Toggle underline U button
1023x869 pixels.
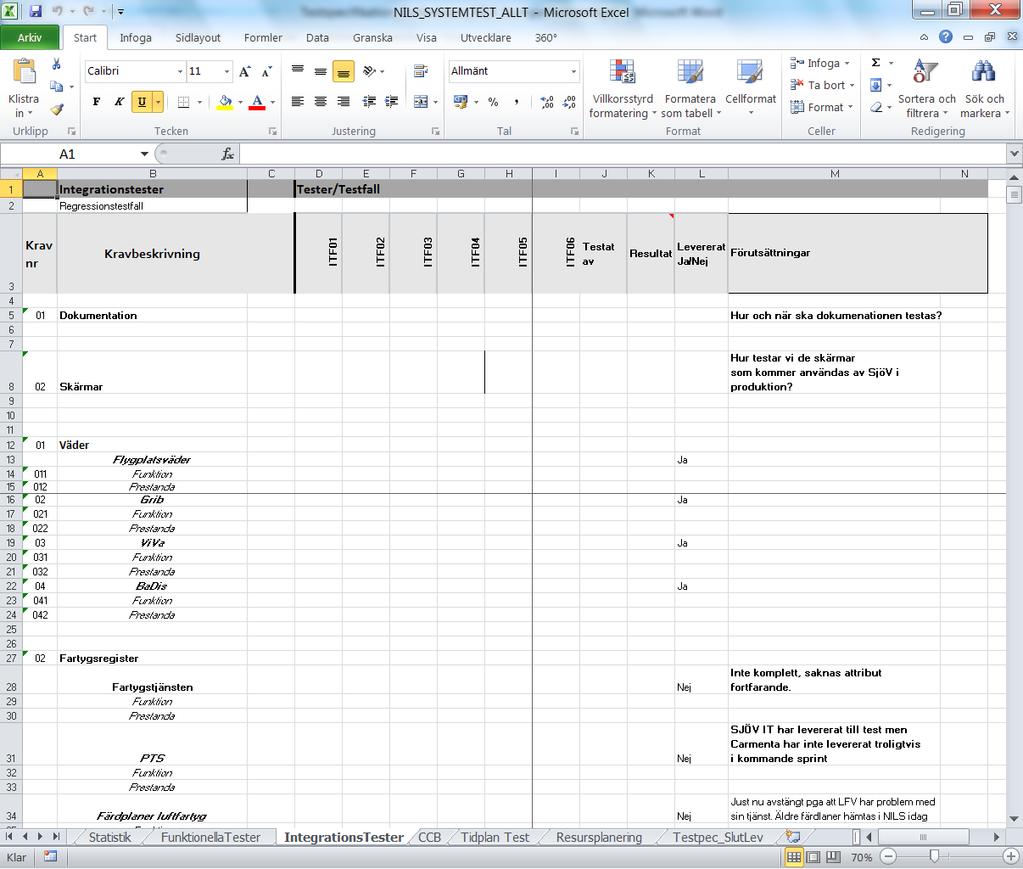point(141,102)
